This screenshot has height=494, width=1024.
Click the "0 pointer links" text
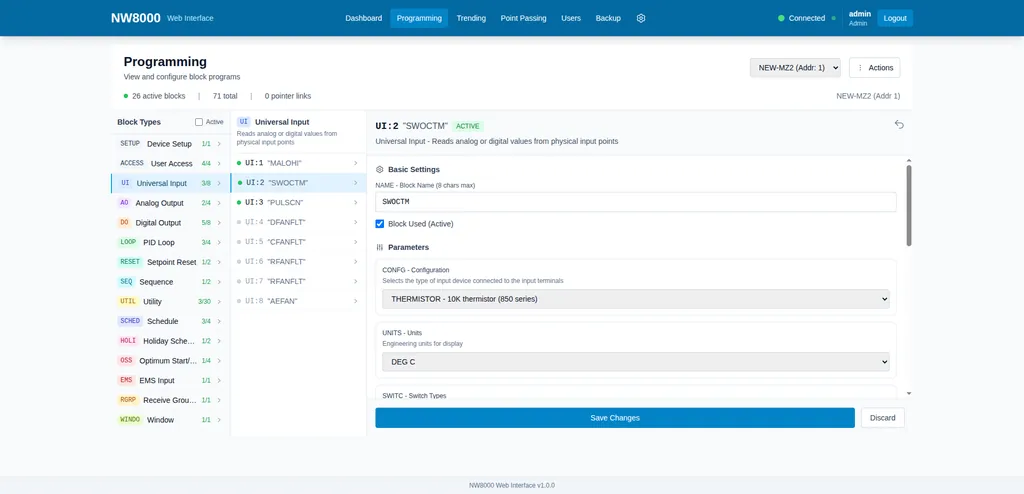[x=288, y=96]
